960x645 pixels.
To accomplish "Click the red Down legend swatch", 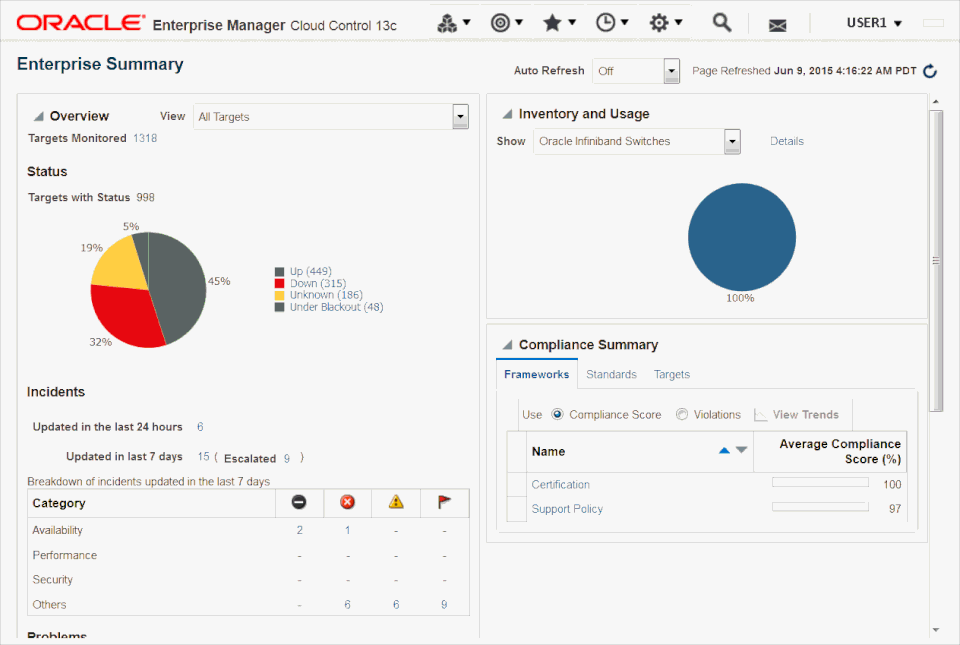I will point(280,284).
